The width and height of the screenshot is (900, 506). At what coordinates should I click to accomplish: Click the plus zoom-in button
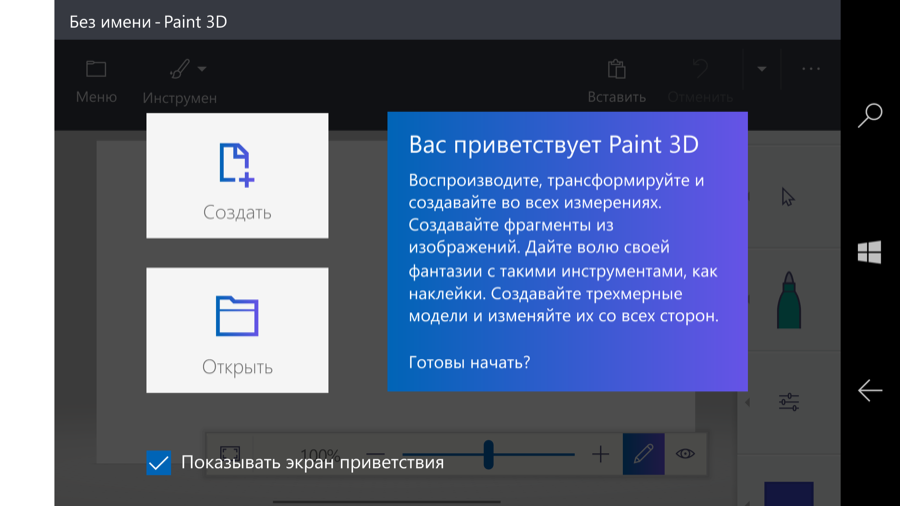600,454
